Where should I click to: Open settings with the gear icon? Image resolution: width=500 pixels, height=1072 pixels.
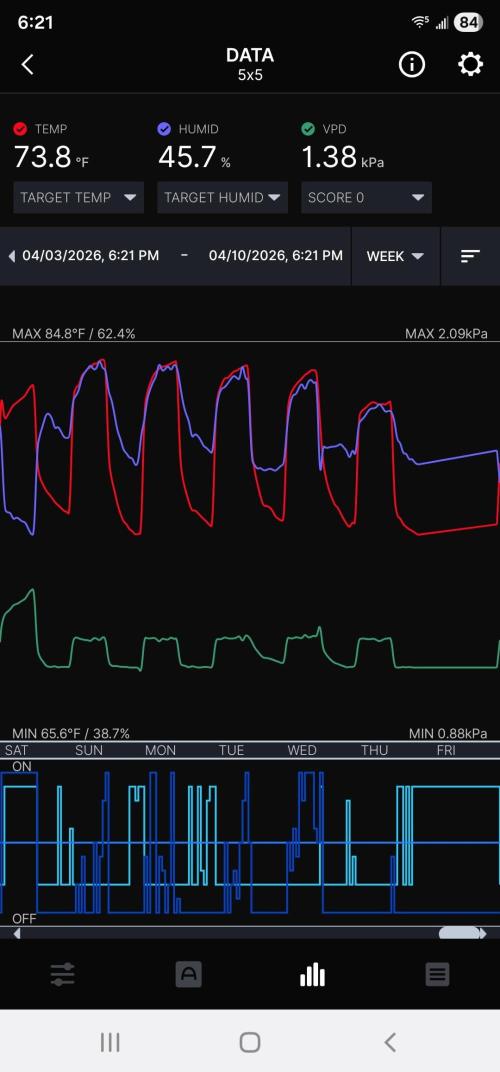(x=470, y=65)
